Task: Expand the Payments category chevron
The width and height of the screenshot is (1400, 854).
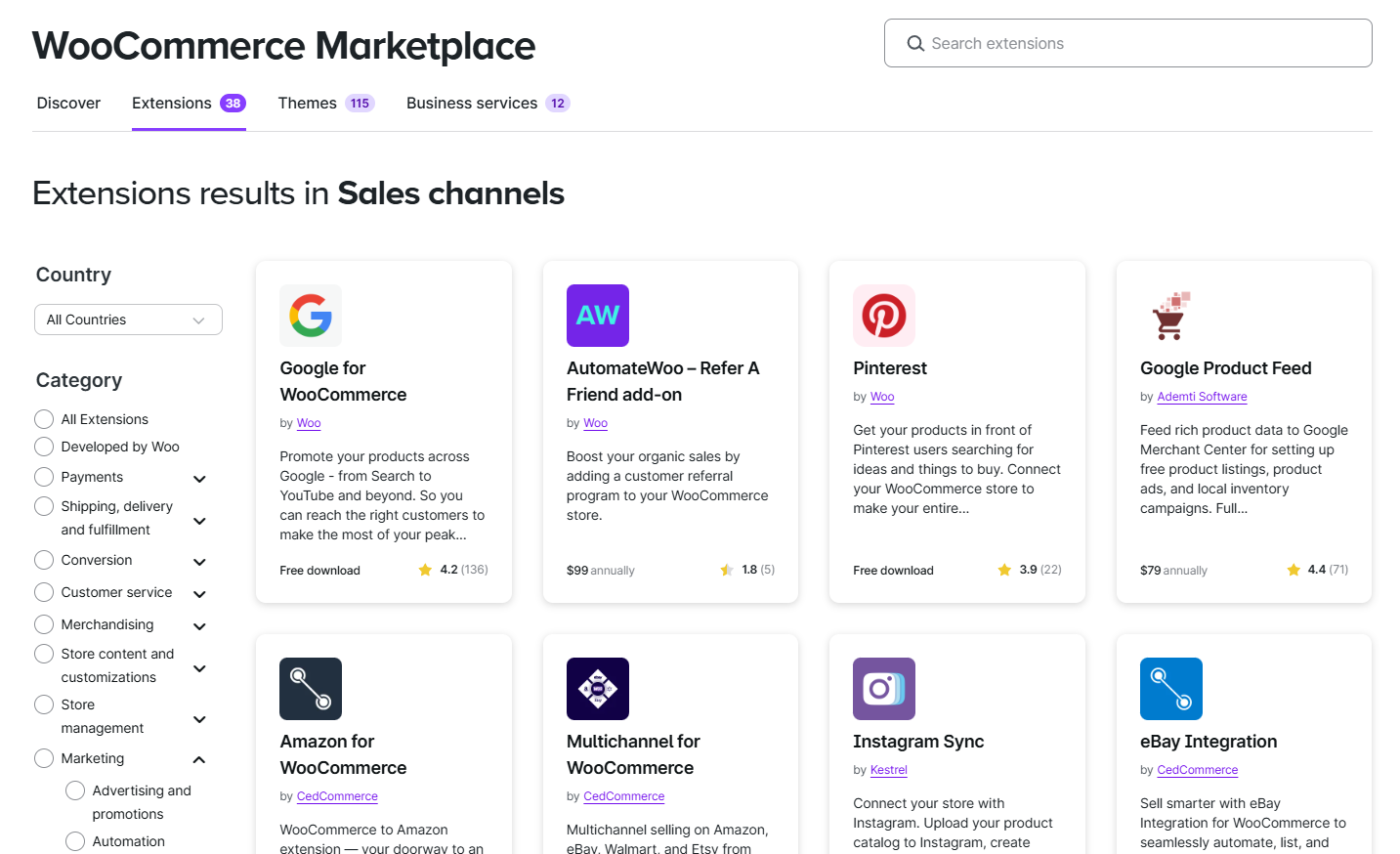Action: pyautogui.click(x=199, y=479)
